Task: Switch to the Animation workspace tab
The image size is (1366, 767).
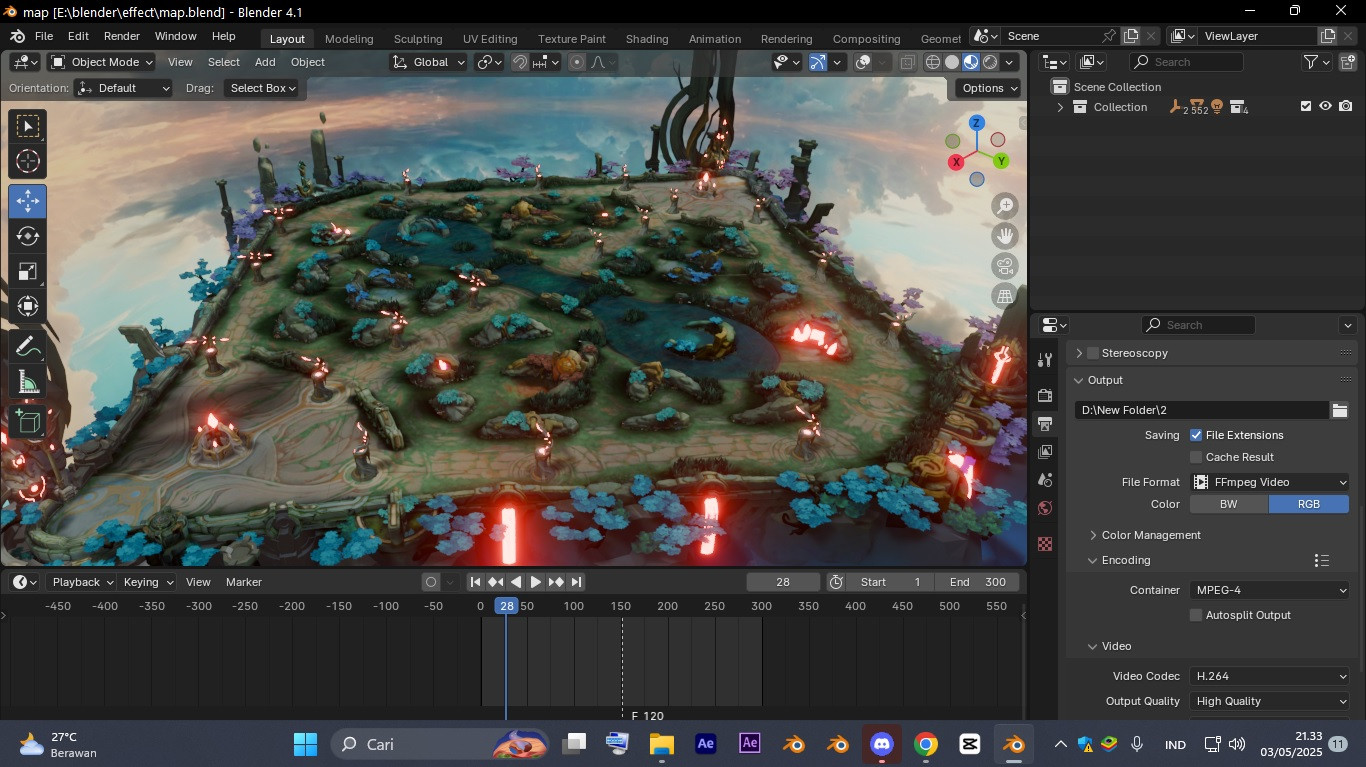Action: [715, 39]
